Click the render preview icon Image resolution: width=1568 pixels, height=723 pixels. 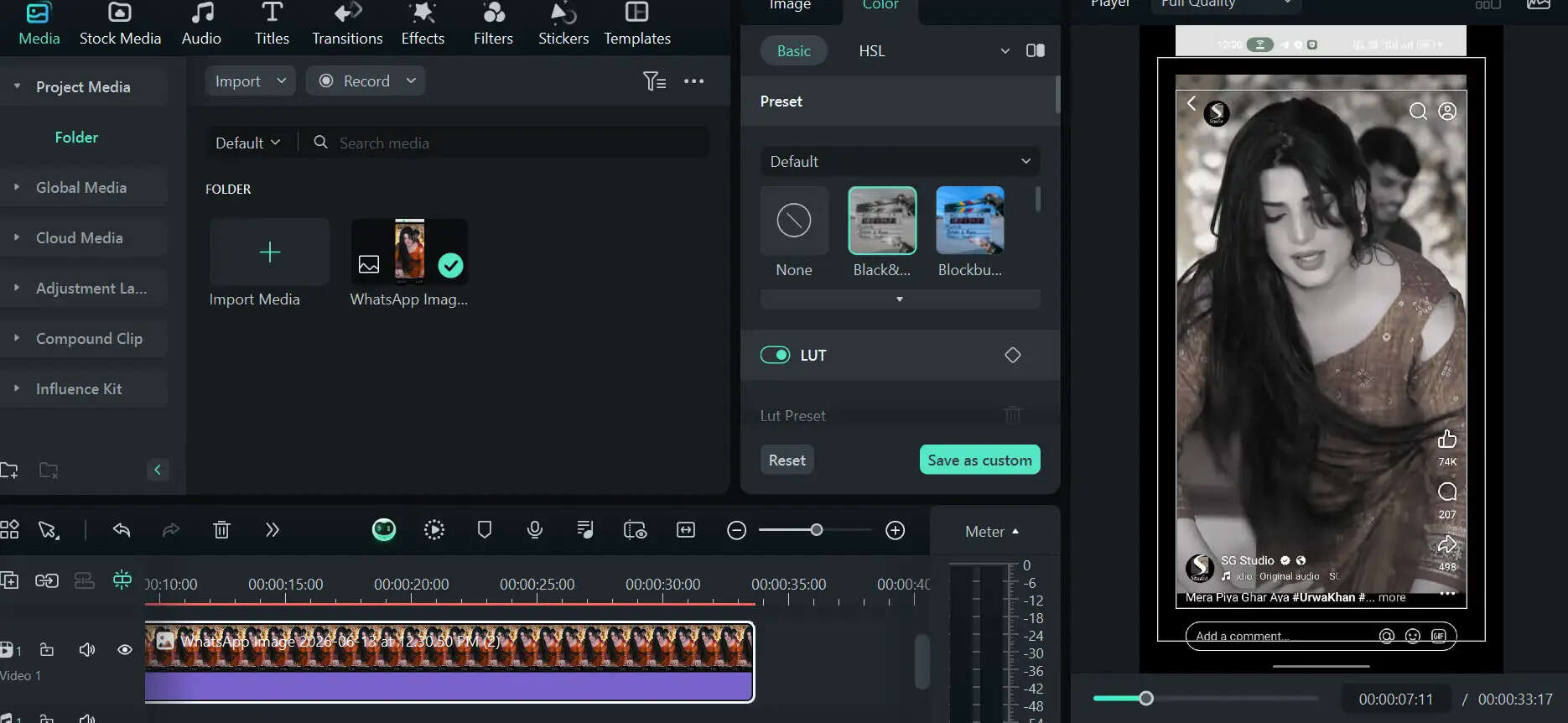coord(434,530)
